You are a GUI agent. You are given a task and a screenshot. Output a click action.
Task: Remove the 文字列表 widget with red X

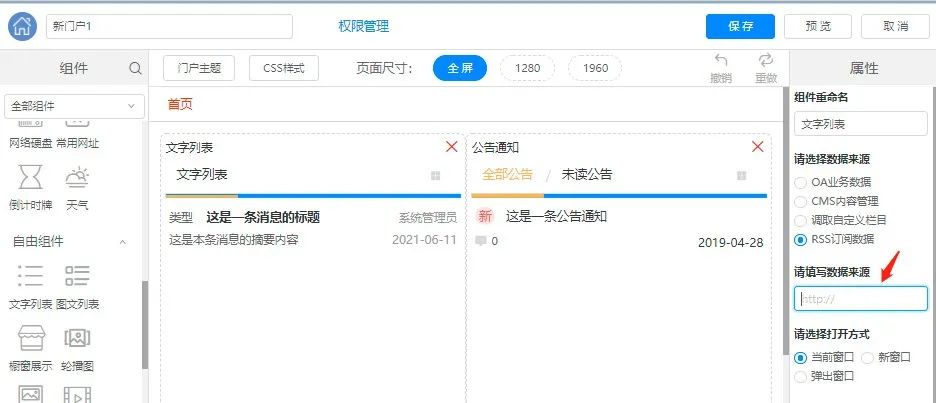[452, 146]
